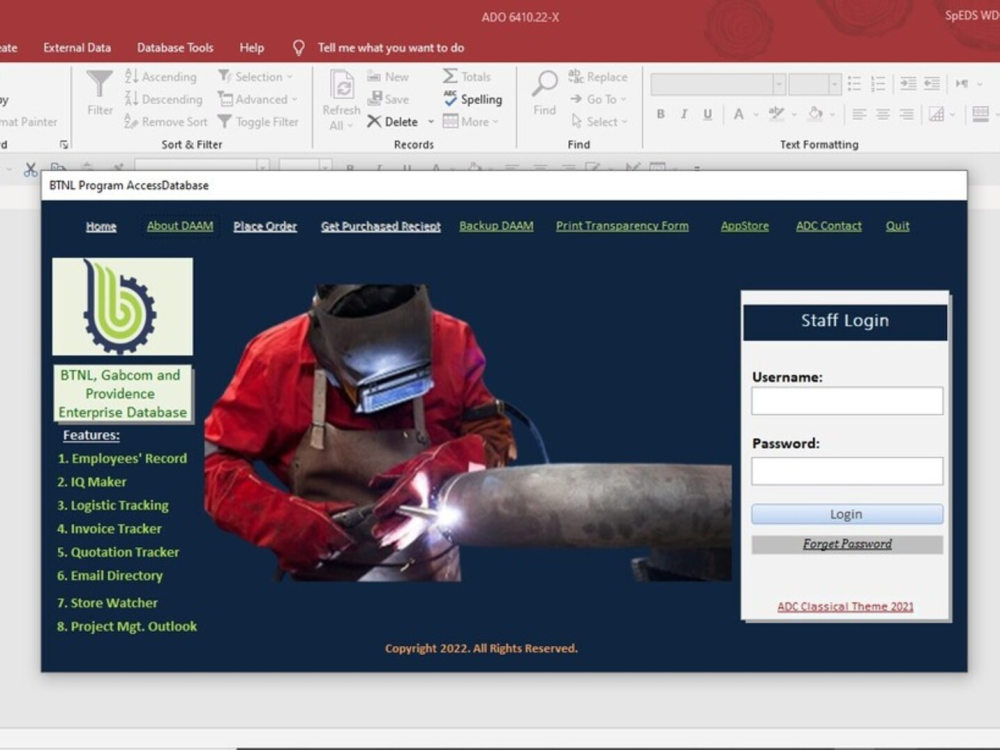Click the Save record button
The height and width of the screenshot is (750, 1000).
tap(388, 99)
